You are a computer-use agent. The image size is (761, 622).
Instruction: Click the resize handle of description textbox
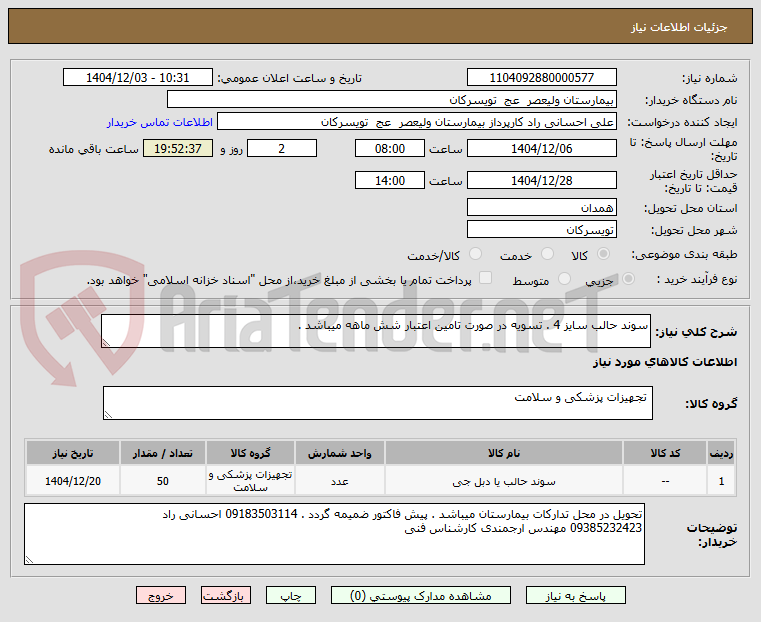(106, 343)
